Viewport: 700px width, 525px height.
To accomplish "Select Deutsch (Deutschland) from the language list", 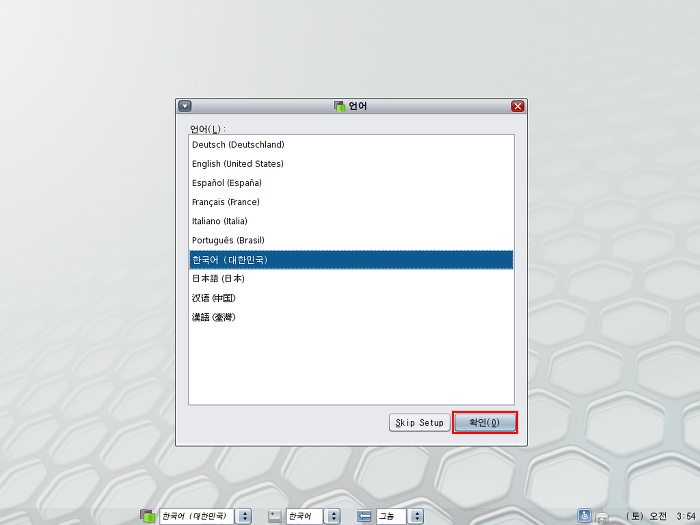I will [x=351, y=145].
